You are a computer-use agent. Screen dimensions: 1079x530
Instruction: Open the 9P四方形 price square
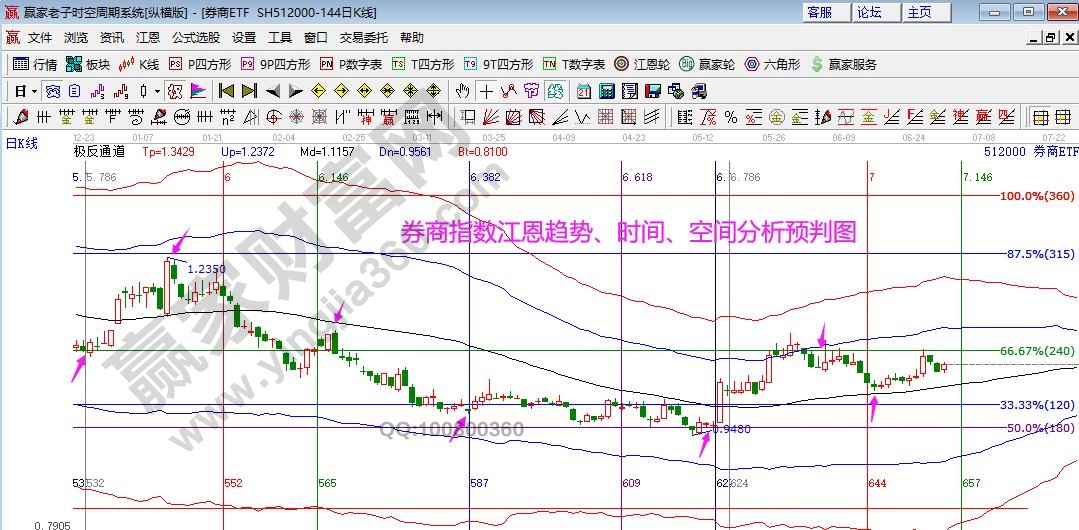(275, 64)
